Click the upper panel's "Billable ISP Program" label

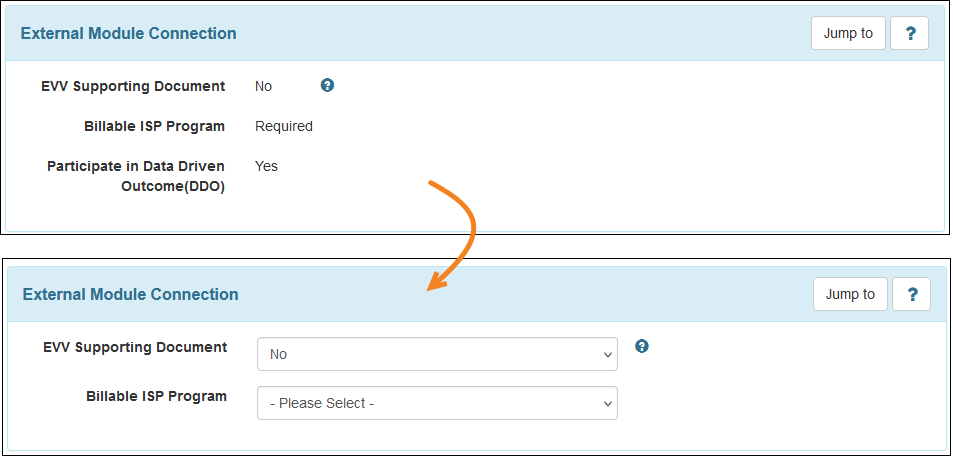154,126
